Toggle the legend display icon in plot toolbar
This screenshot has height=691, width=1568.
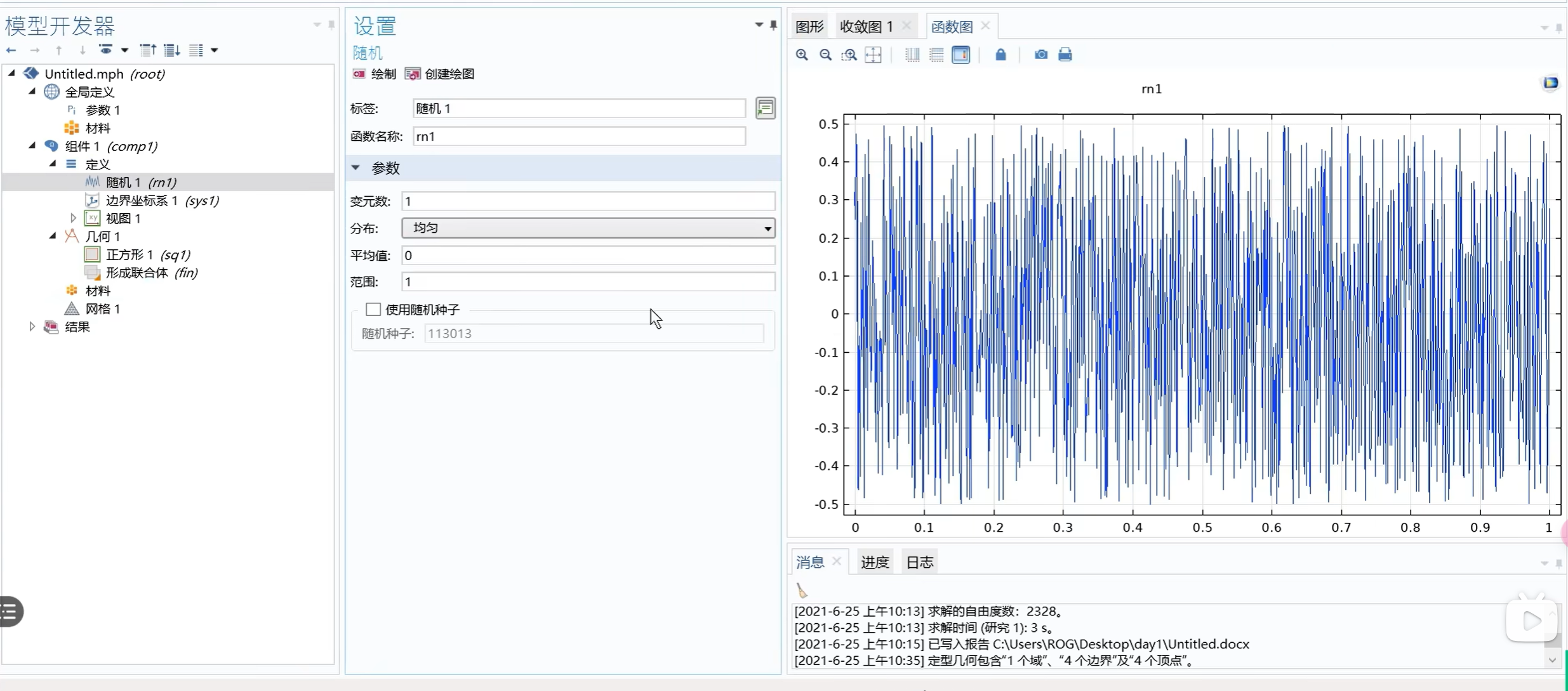pos(960,55)
